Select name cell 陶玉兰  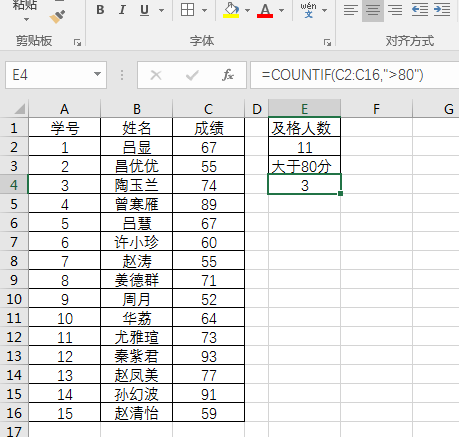[137, 185]
